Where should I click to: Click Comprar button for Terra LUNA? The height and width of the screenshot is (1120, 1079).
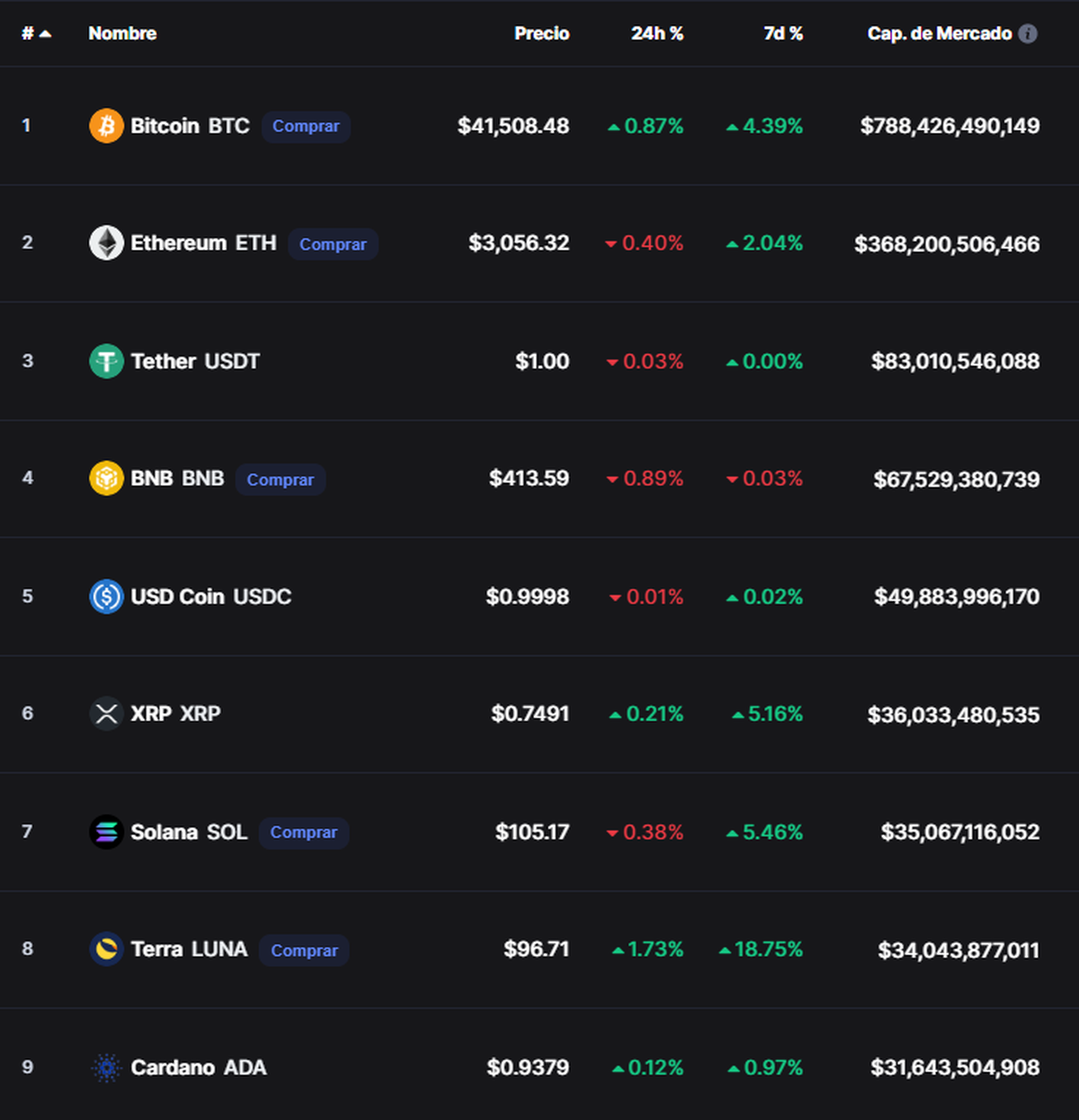303,950
